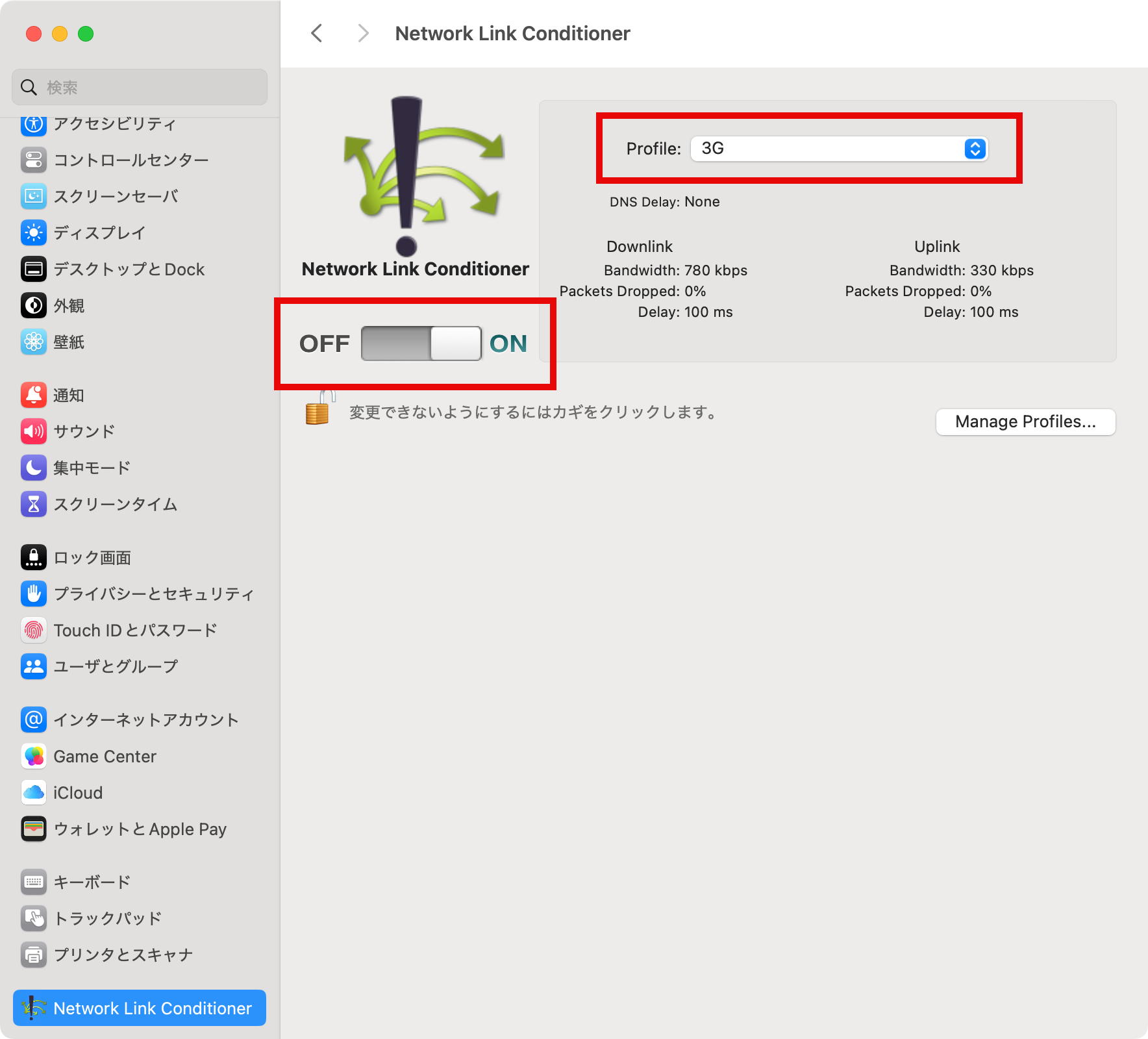Select the ユーザとグループ people icon
The height and width of the screenshot is (1039, 1148).
(x=34, y=666)
